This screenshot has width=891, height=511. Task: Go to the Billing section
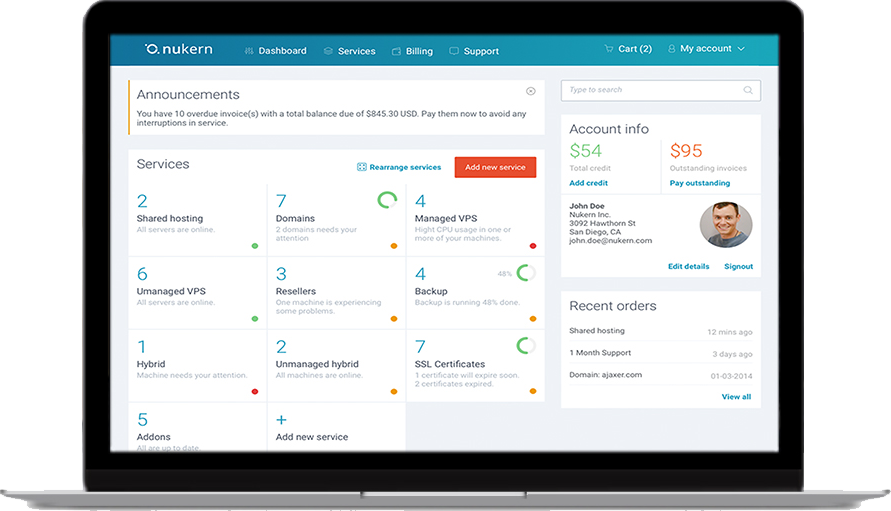click(412, 51)
